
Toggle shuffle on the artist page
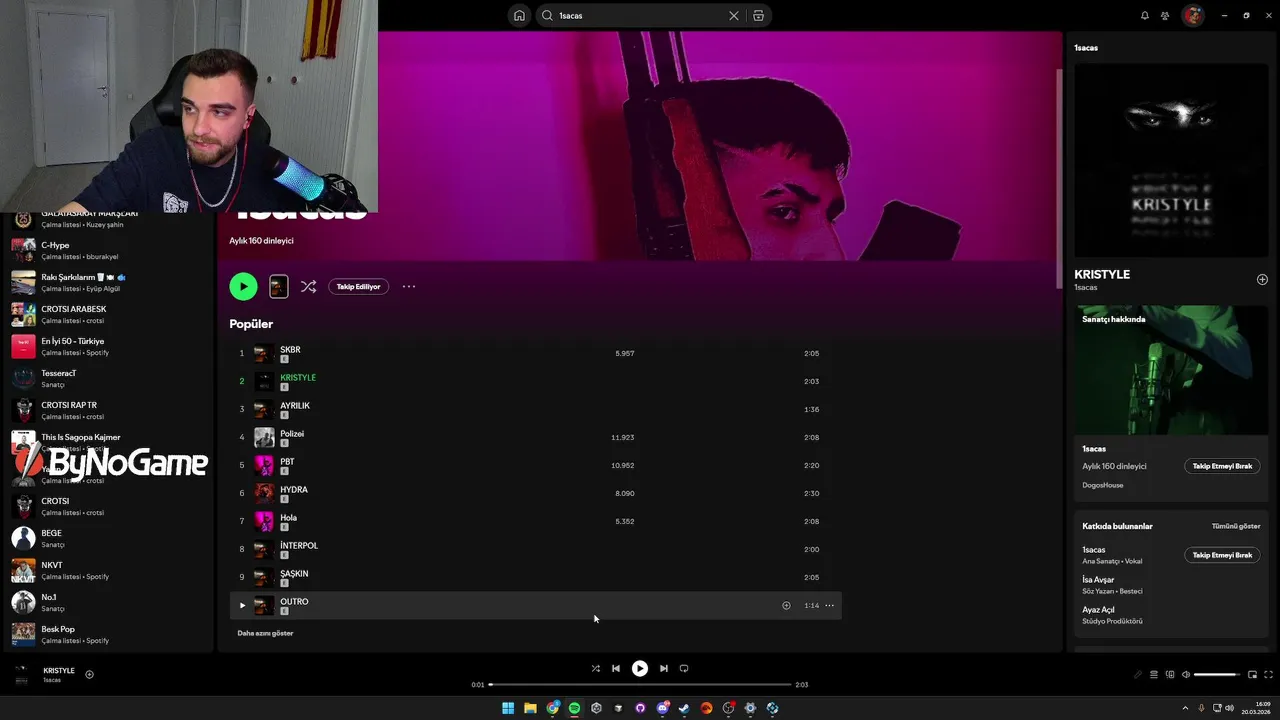tap(308, 286)
